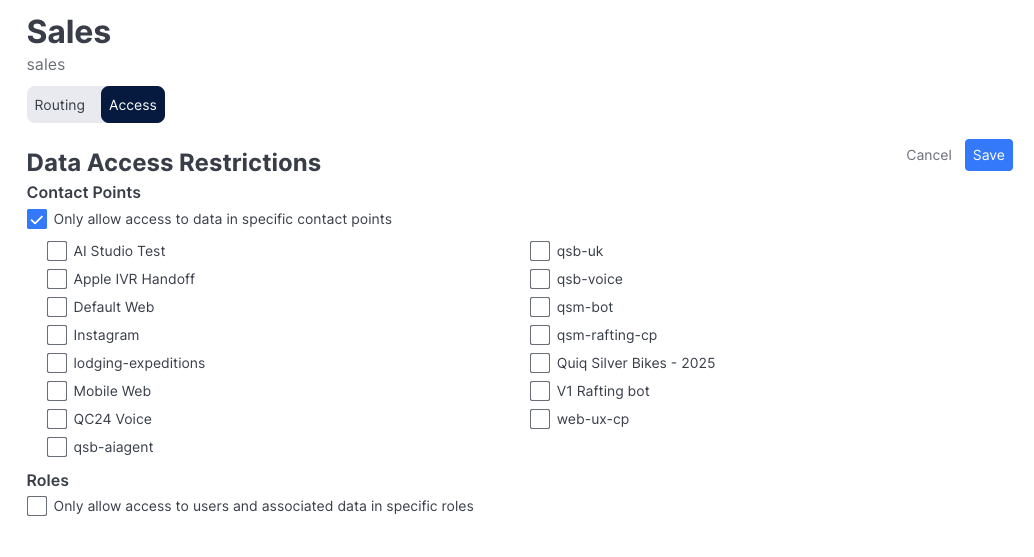The width and height of the screenshot is (1034, 557).
Task: Select Quiq Silver Bikes - 2025 checkbox
Action: click(540, 363)
